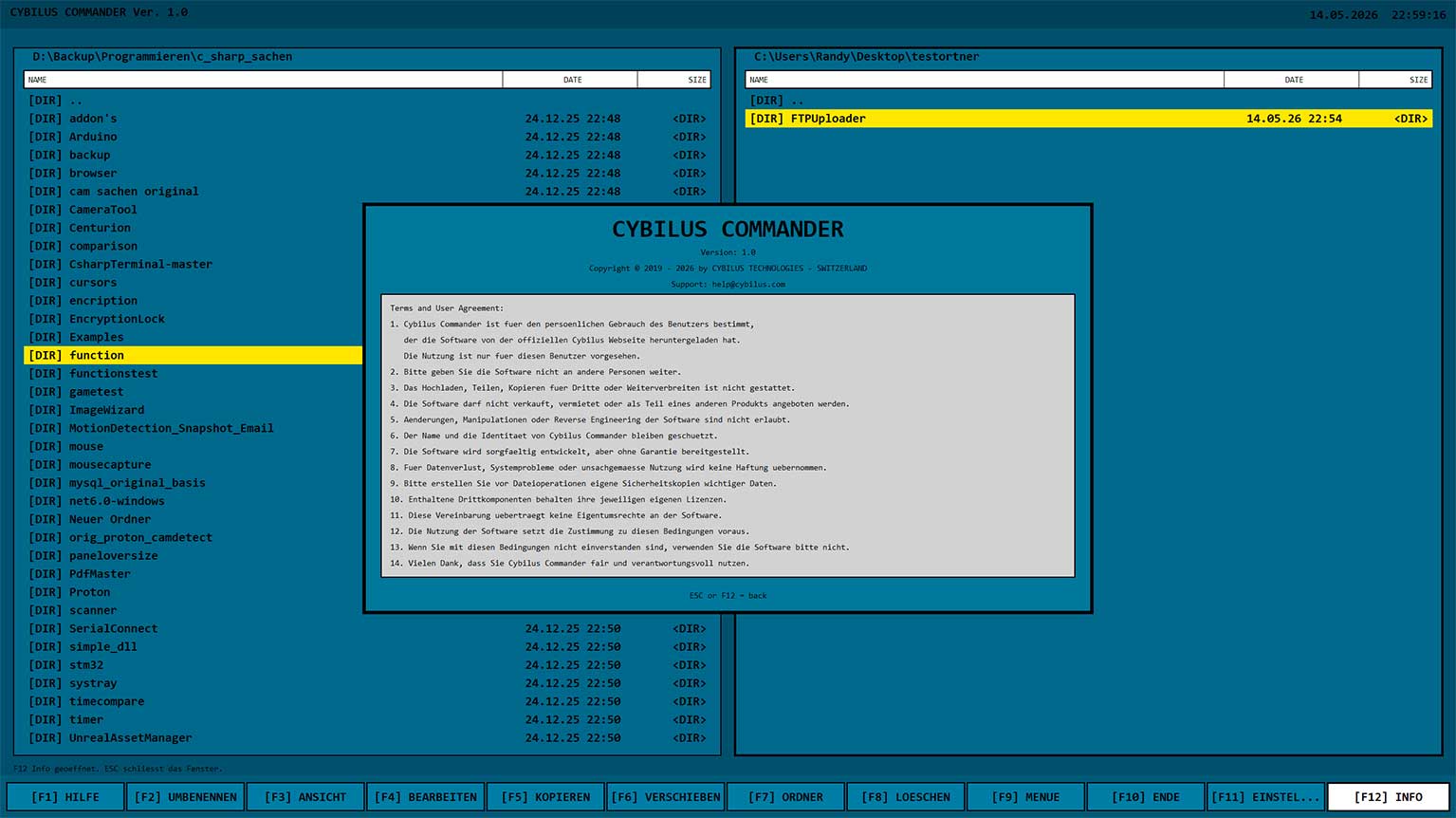
Task: Select the Neuer Ordner folder
Action: point(194,519)
